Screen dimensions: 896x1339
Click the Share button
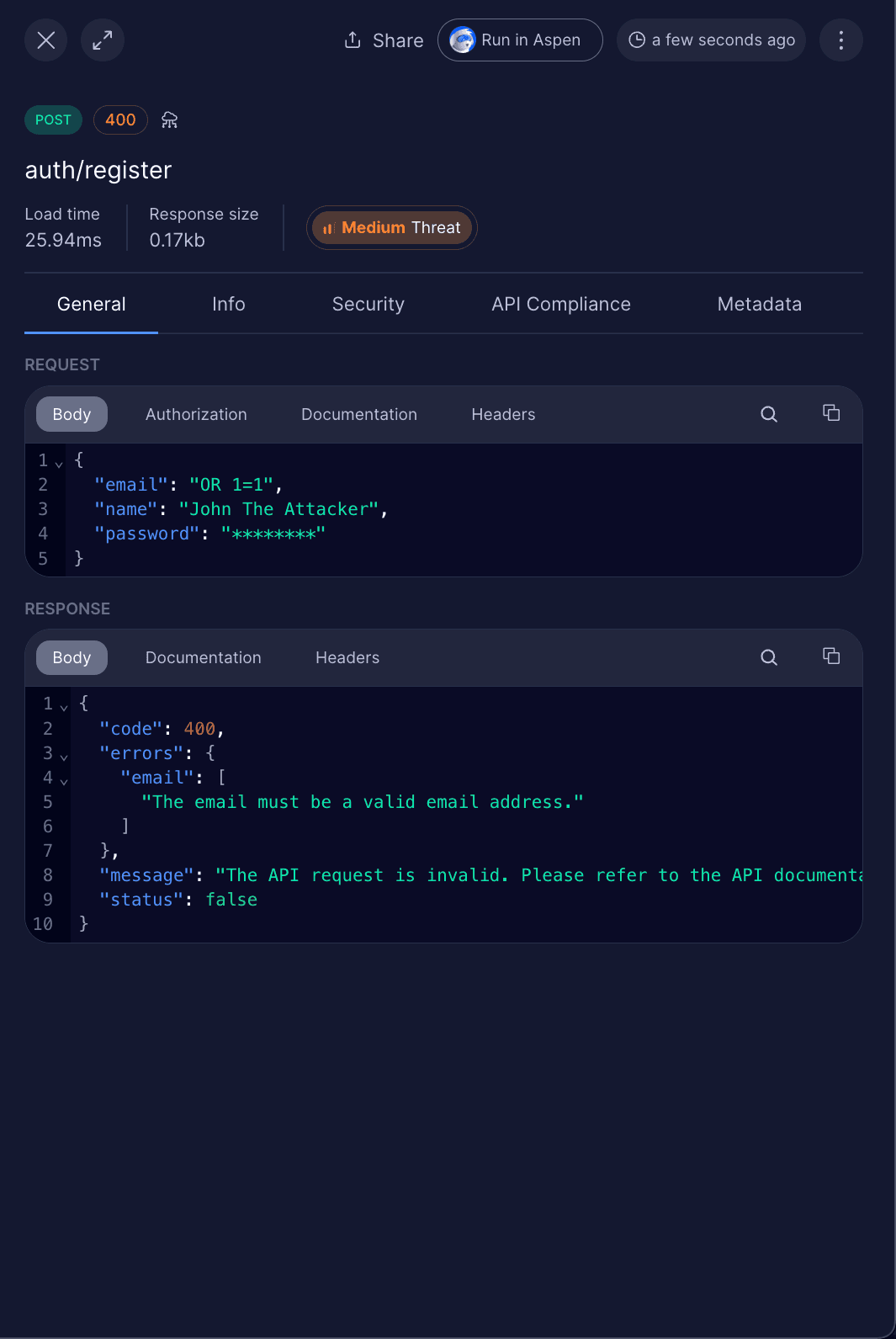tap(384, 40)
